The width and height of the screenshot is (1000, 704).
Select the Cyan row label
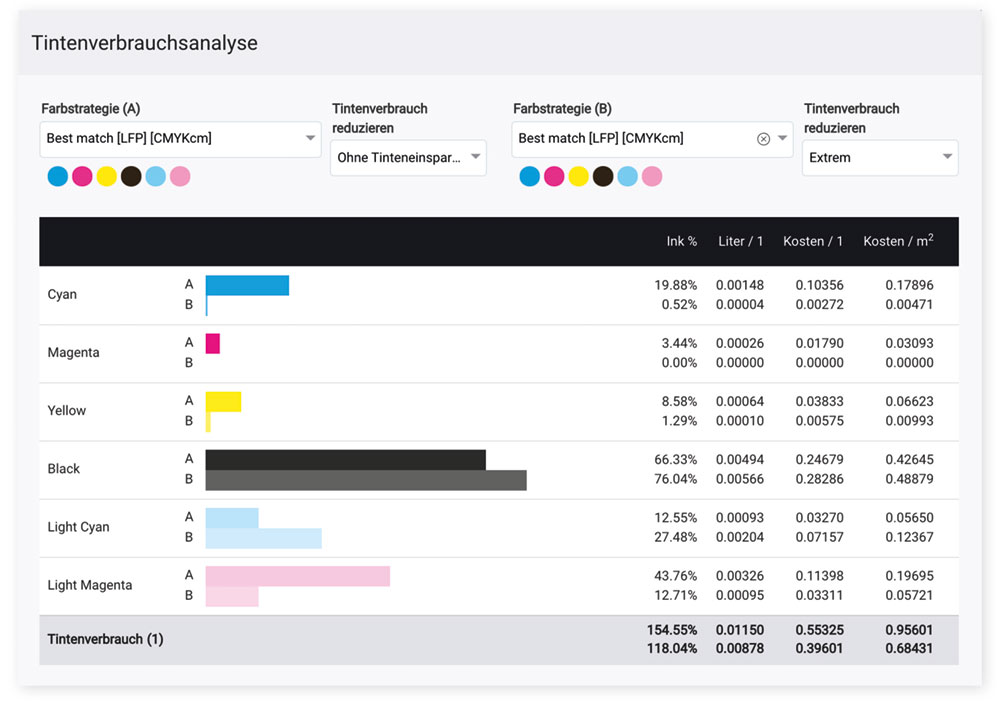coord(62,295)
